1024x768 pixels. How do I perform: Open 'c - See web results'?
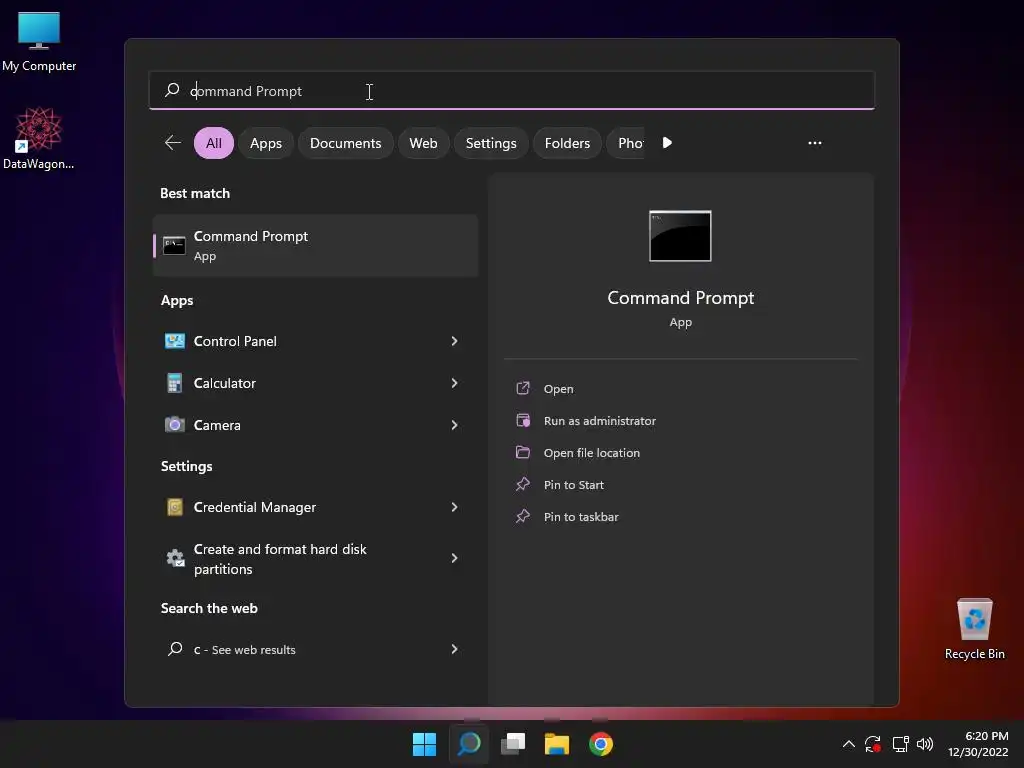coord(315,649)
